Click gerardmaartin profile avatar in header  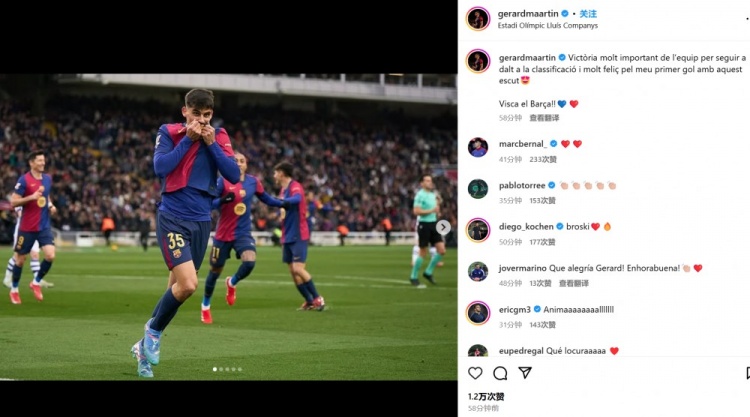coord(478,19)
